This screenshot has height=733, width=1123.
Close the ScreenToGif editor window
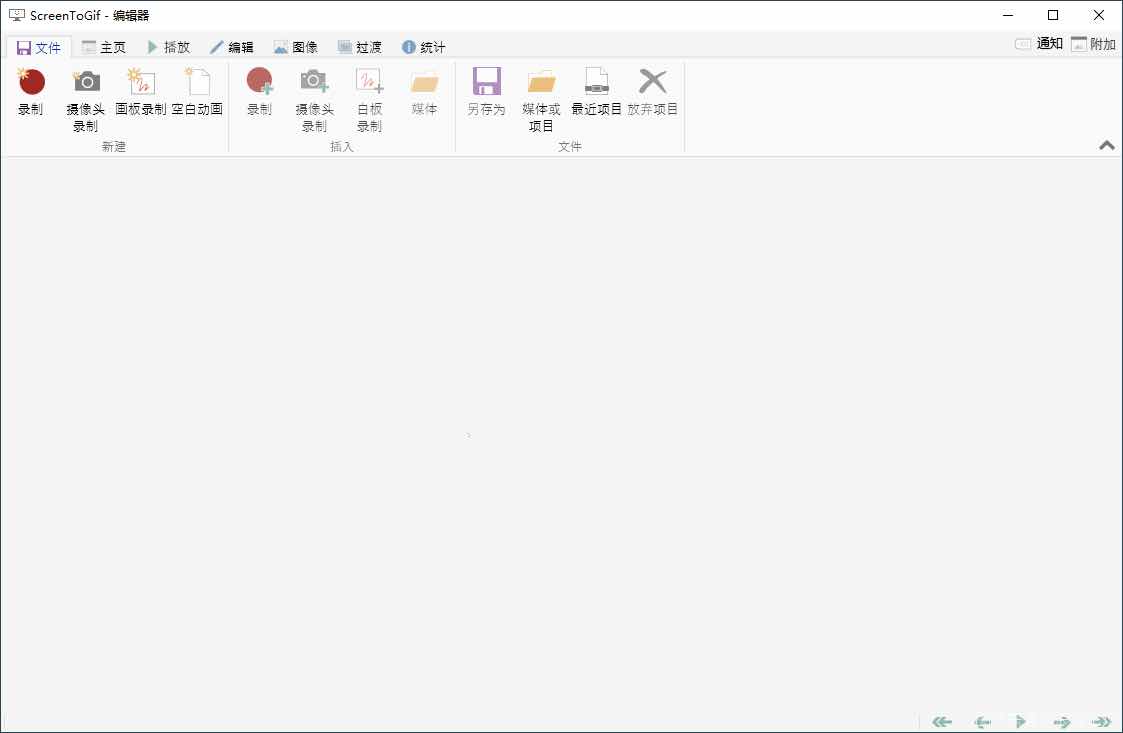(1099, 15)
